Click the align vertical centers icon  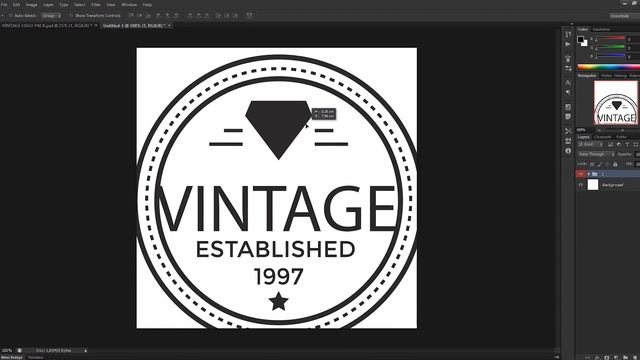pyautogui.click(x=140, y=16)
